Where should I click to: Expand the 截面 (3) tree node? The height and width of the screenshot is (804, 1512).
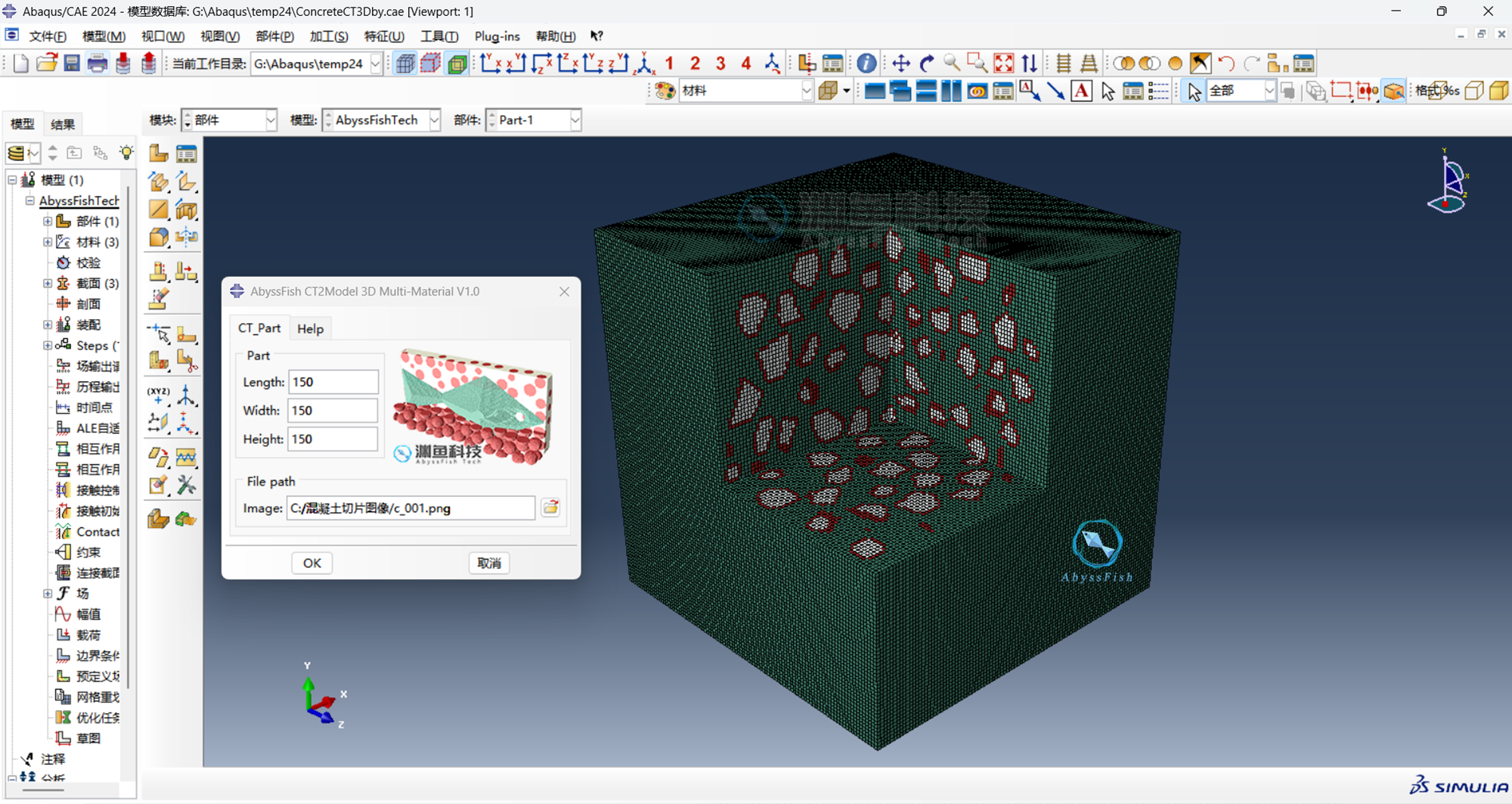pos(48,284)
